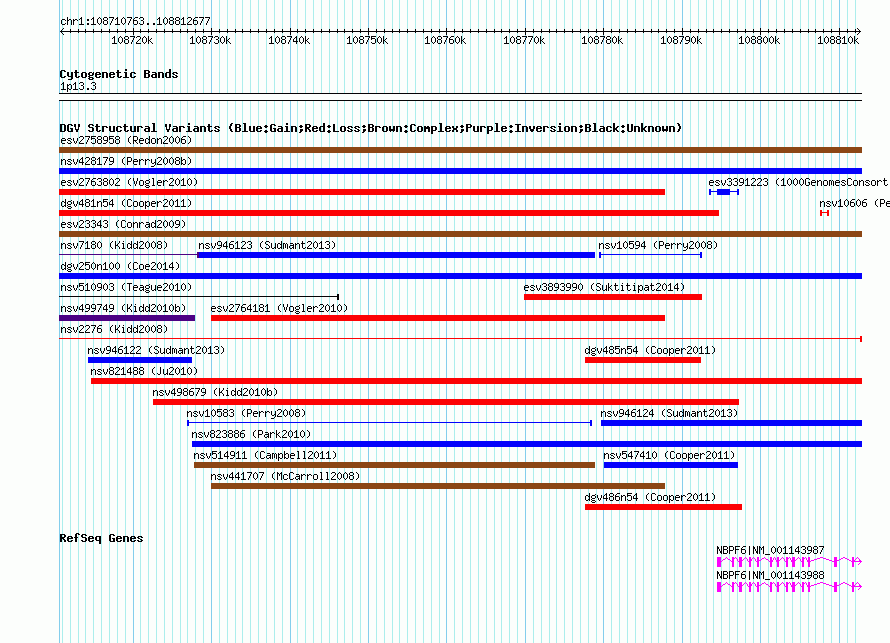The height and width of the screenshot is (643, 890).
Task: Open nsv946122 (Sudmant2013) label
Action: pos(156,350)
